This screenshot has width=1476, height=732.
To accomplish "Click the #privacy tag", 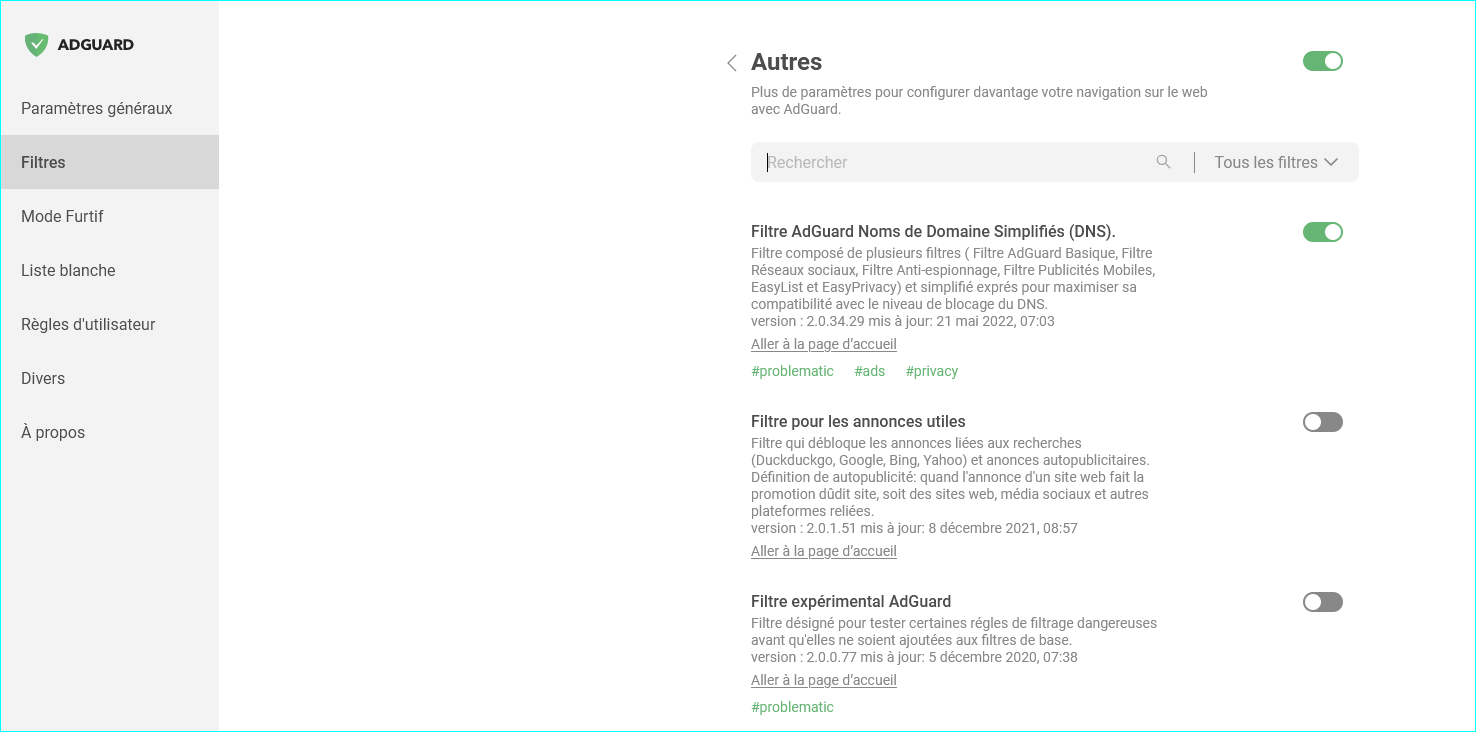I will click(x=931, y=371).
